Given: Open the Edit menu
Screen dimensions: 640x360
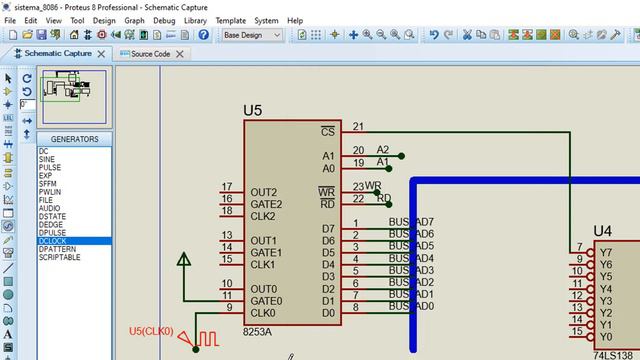Looking at the screenshot, I should 31,20.
